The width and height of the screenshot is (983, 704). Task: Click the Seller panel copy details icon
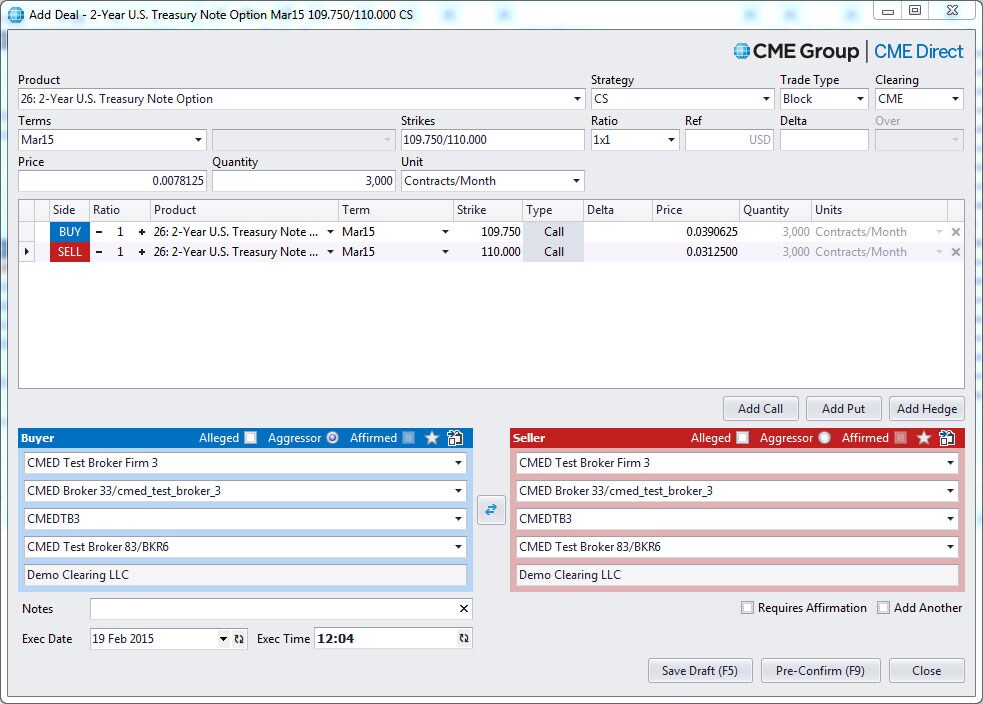(947, 438)
